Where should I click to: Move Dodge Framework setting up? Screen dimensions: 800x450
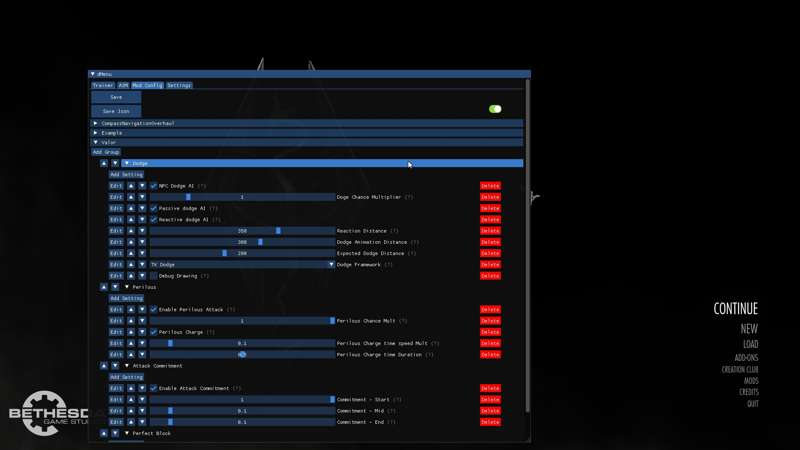coord(131,264)
